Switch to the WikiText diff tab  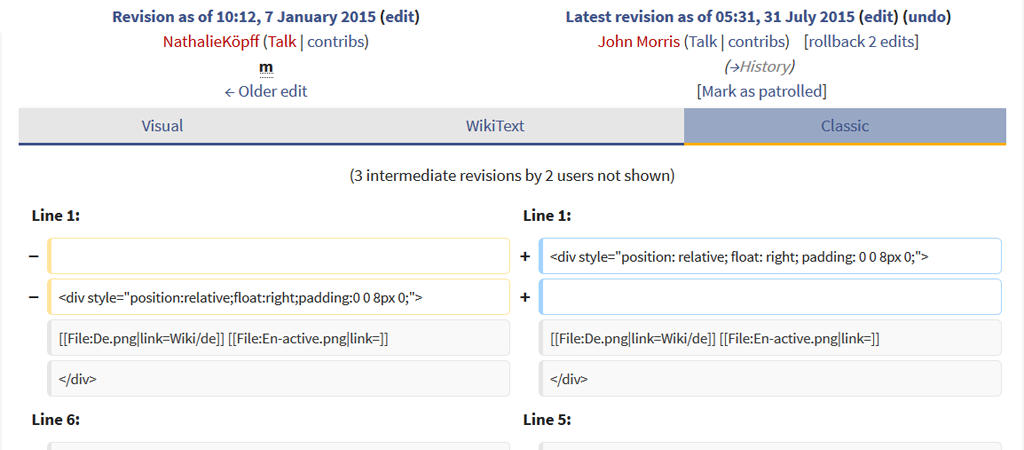[495, 126]
